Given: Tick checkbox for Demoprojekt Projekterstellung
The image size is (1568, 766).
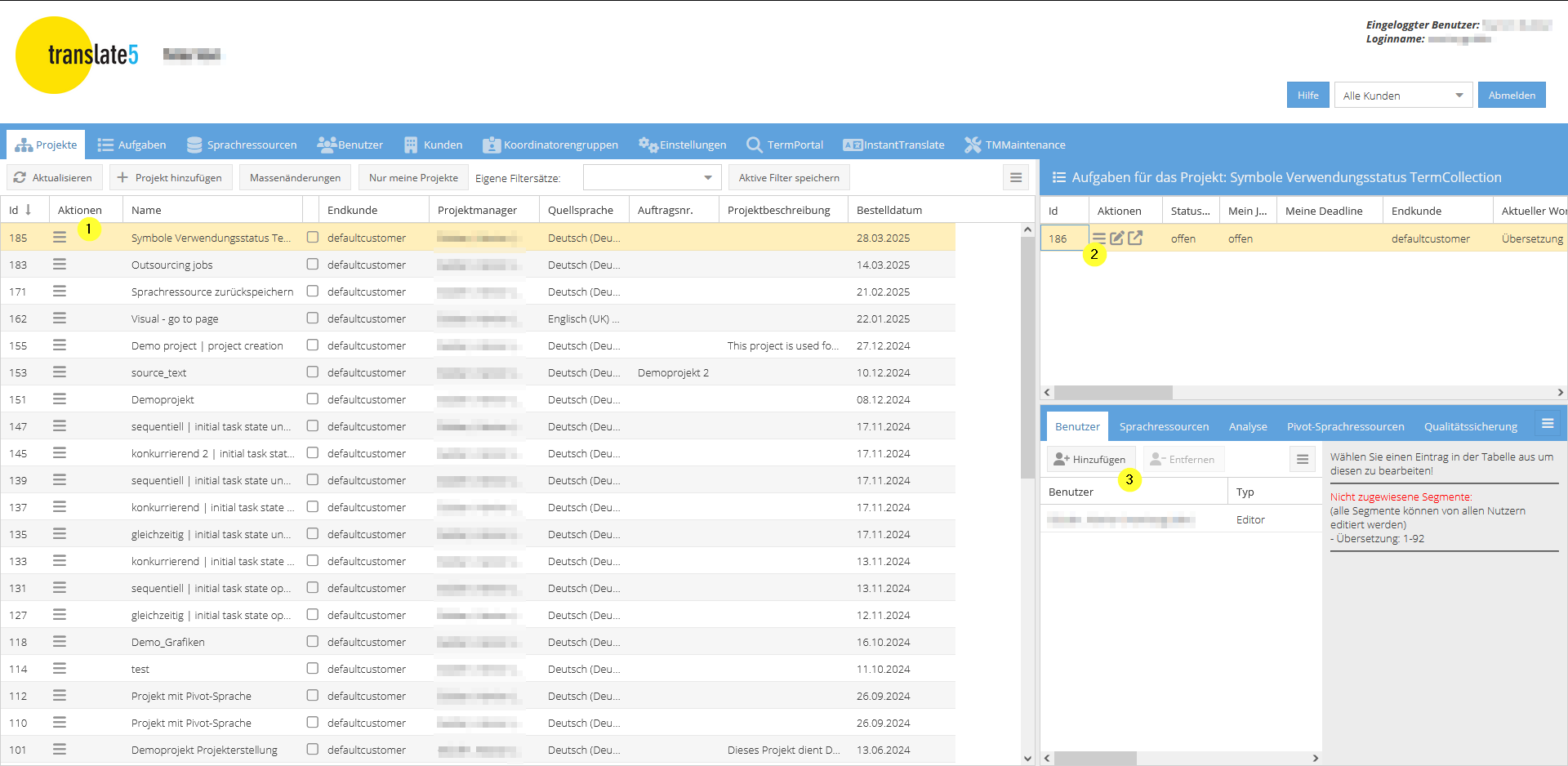Looking at the screenshot, I should tap(313, 749).
